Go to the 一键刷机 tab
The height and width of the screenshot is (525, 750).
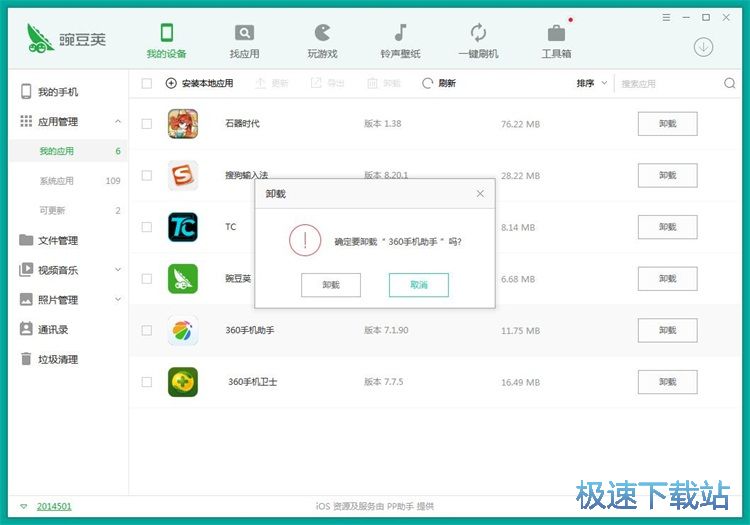click(478, 41)
